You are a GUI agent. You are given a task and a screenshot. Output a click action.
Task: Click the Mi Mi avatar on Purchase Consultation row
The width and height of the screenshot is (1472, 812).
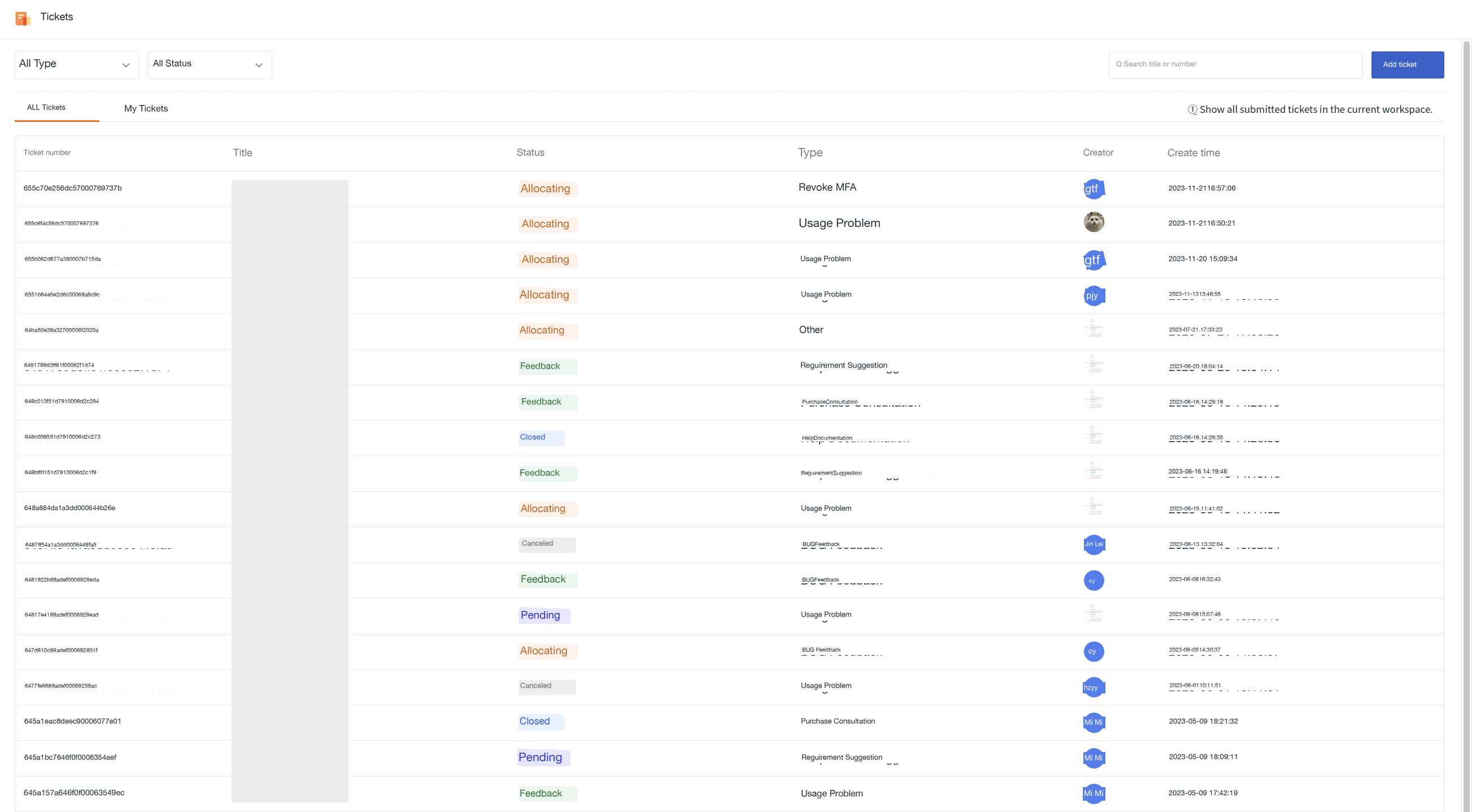pyautogui.click(x=1093, y=722)
